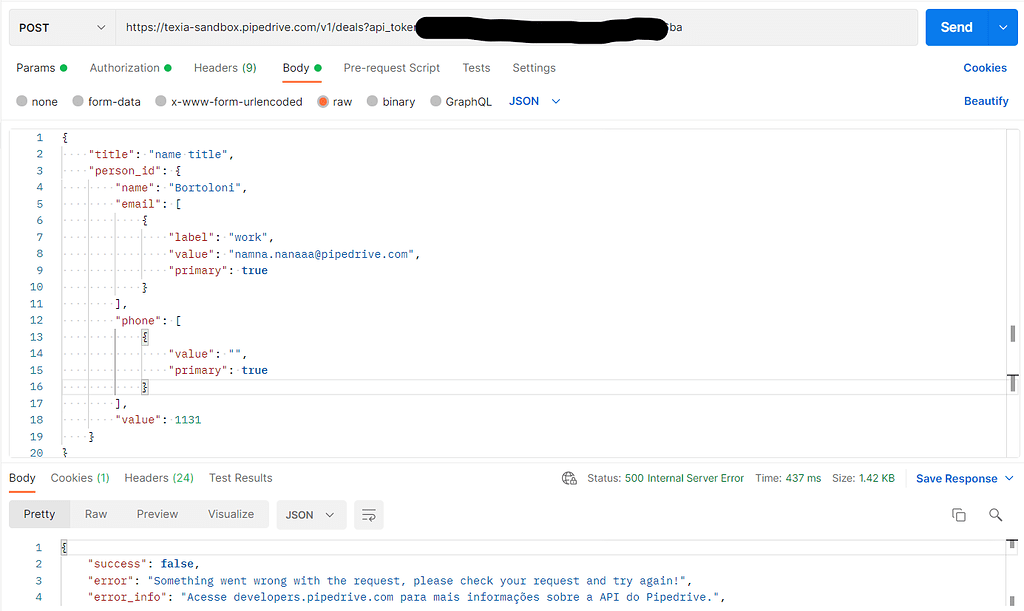1024x611 pixels.
Task: Expand the Save Response dropdown arrow
Action: click(x=1009, y=478)
